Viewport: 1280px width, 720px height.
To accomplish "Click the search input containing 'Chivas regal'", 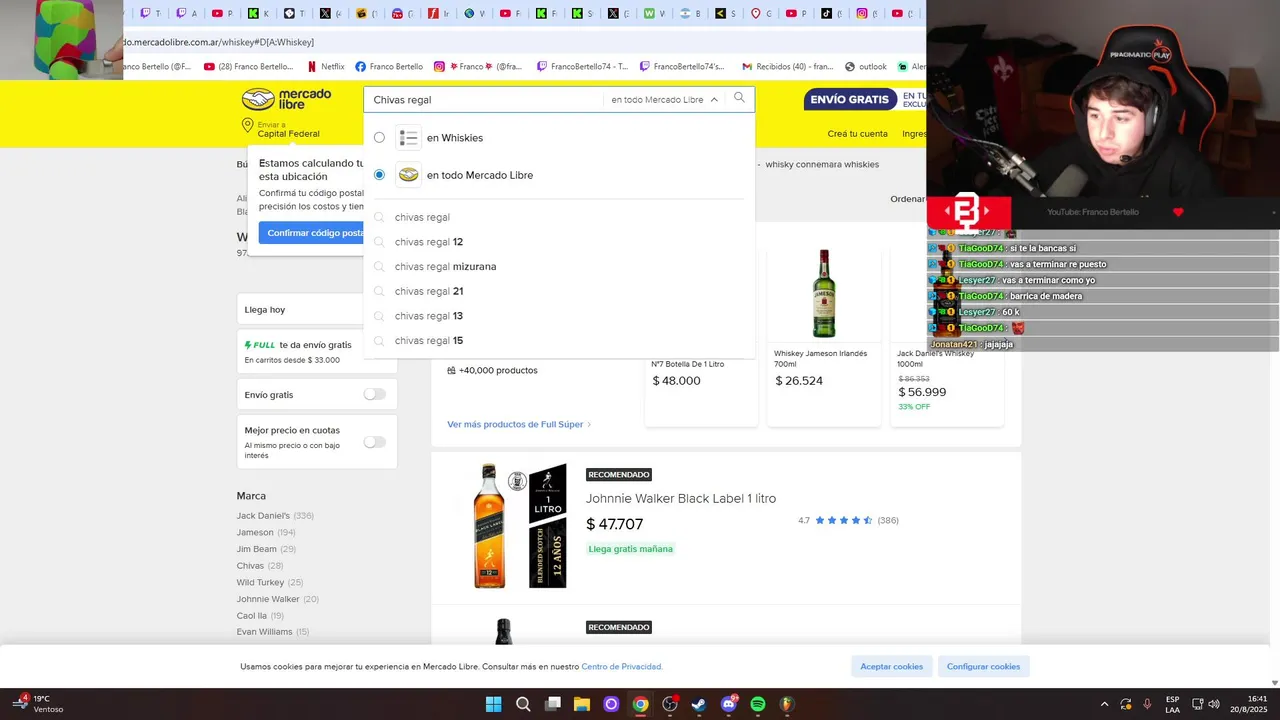I will (x=485, y=100).
